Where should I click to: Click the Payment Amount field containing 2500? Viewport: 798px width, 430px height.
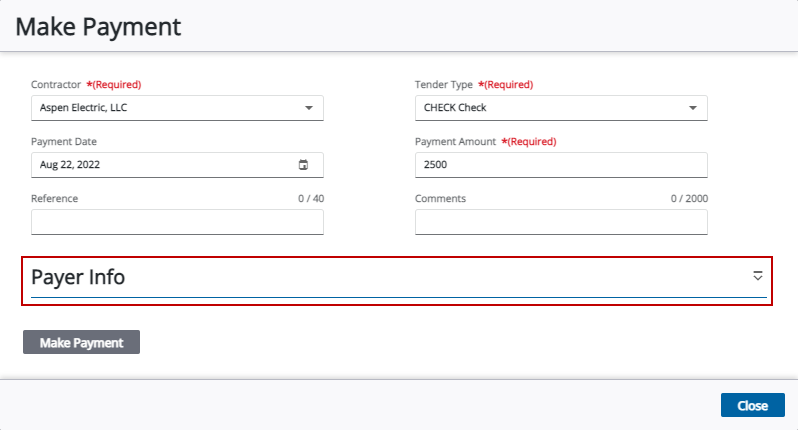tap(561, 165)
